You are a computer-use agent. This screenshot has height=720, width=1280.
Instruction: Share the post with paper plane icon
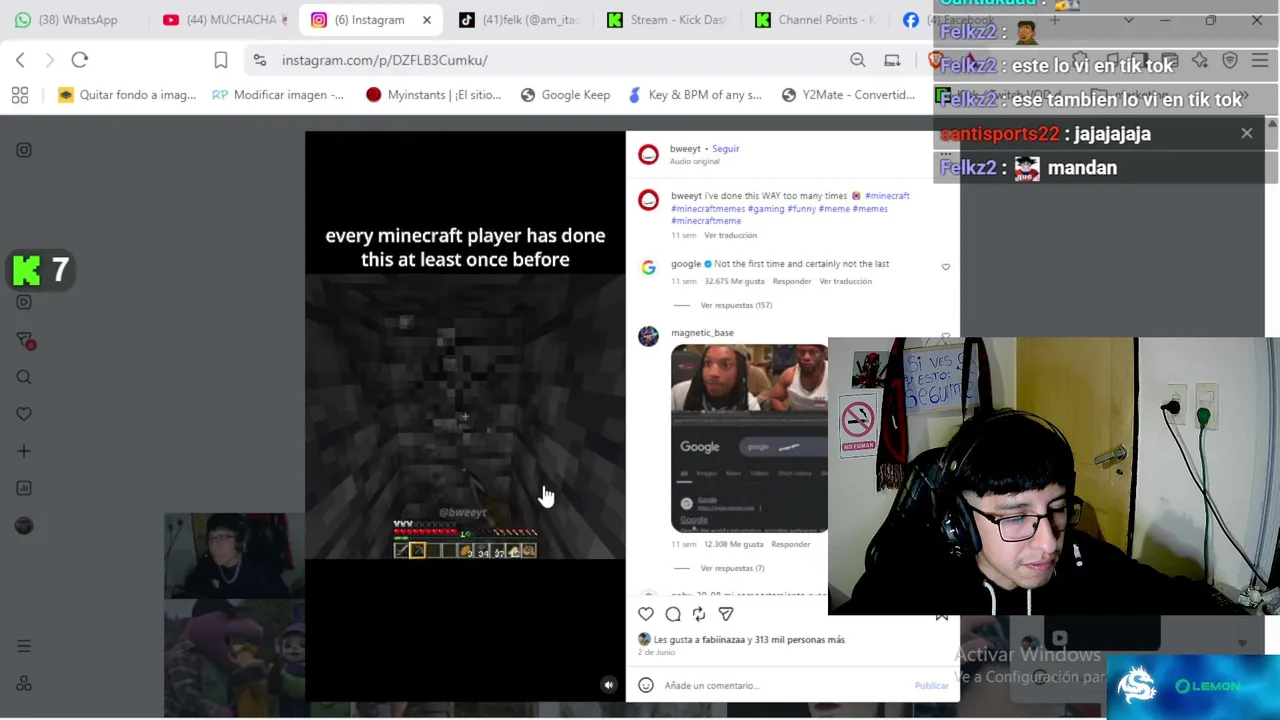coord(726,614)
